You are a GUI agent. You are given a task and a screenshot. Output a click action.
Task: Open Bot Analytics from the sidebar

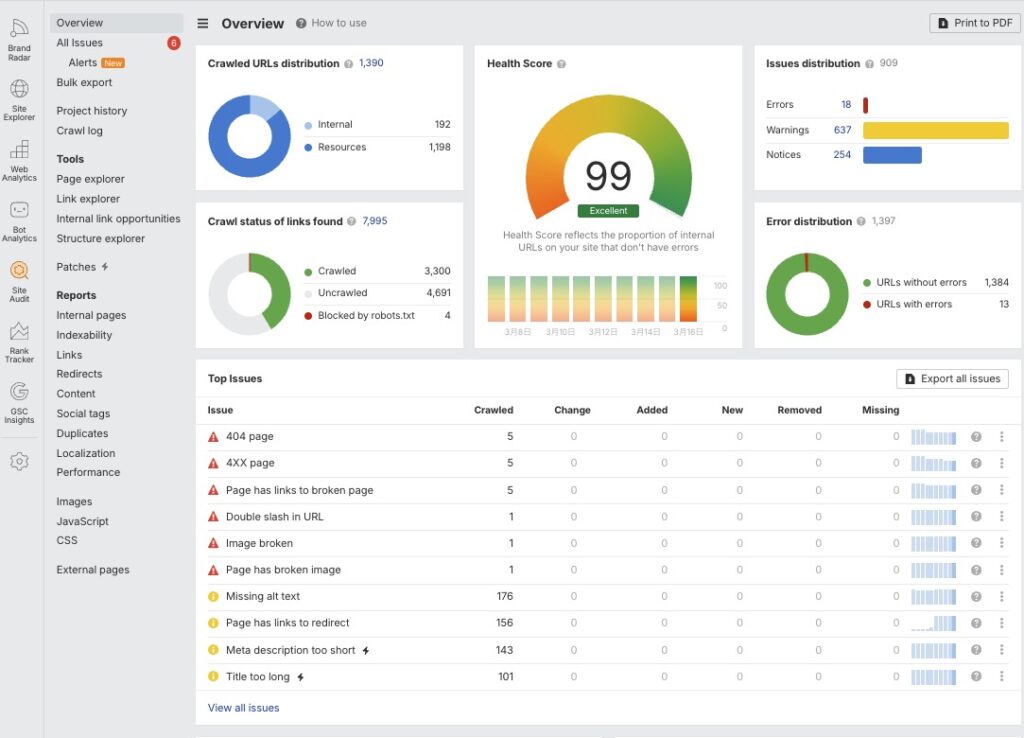click(x=19, y=218)
